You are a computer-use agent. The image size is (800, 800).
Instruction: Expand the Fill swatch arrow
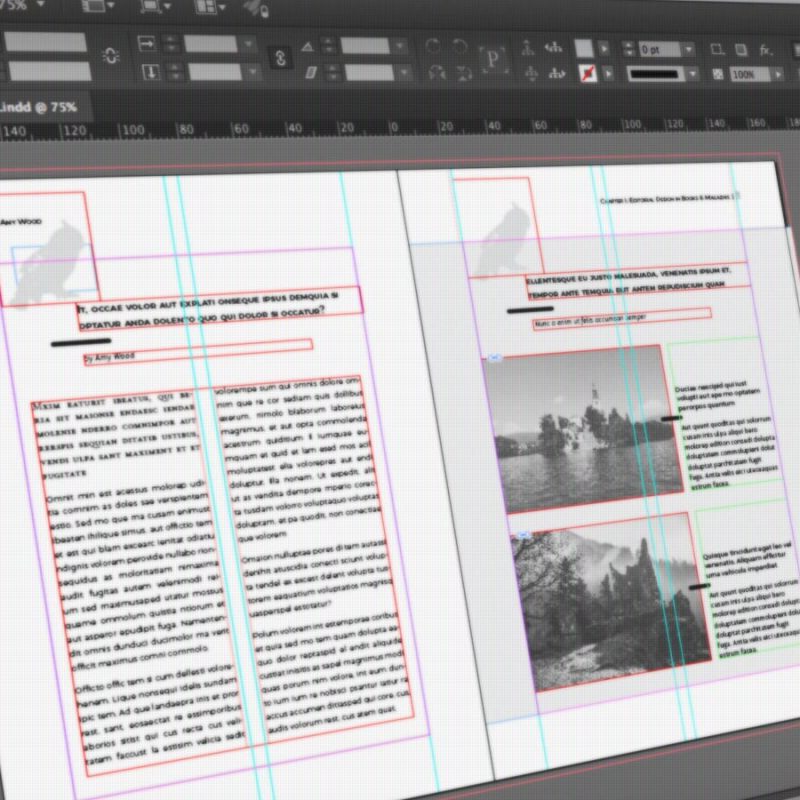click(604, 49)
